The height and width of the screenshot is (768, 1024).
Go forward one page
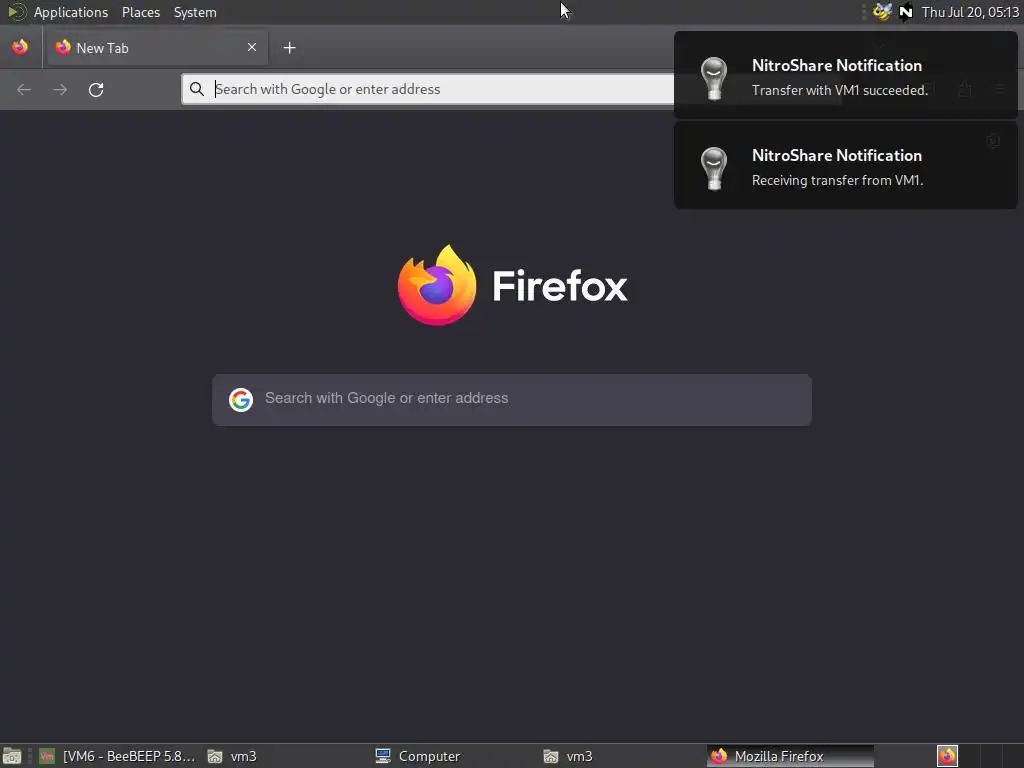(60, 89)
